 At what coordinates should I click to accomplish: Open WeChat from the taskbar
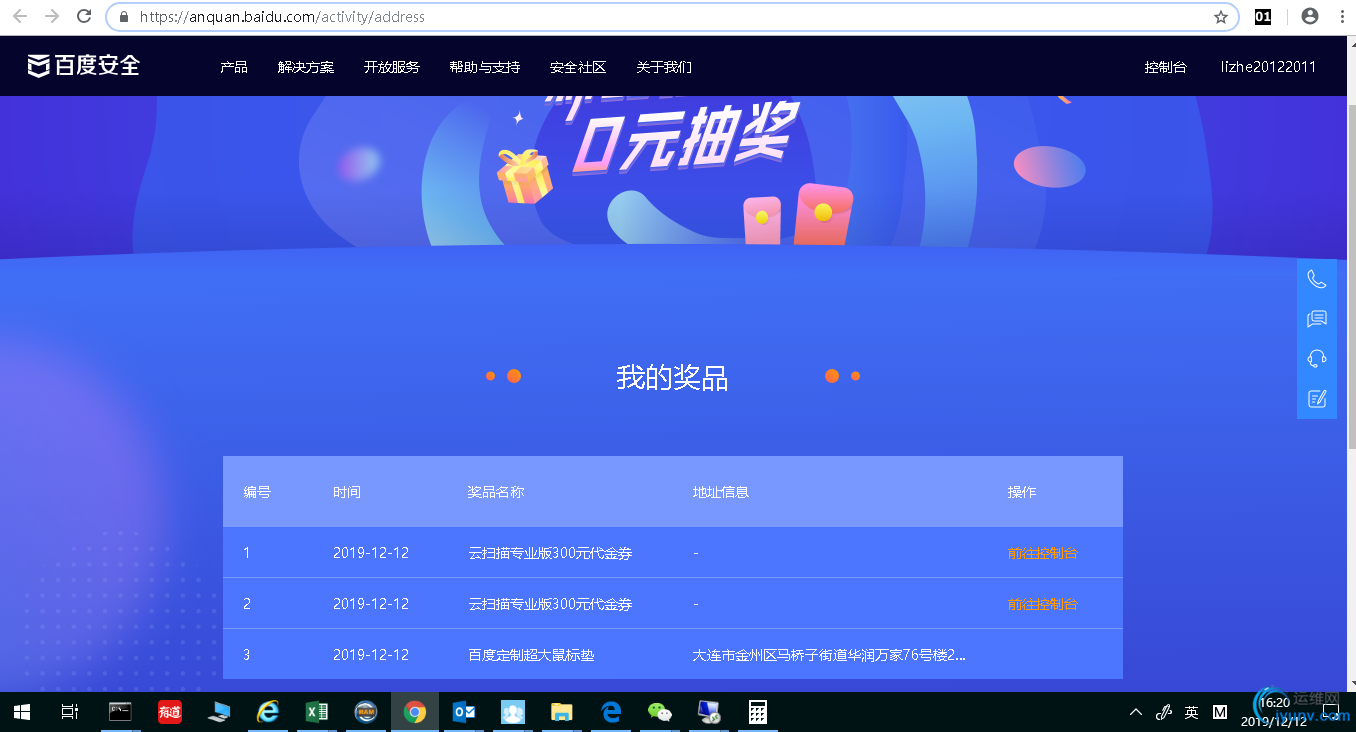click(660, 712)
